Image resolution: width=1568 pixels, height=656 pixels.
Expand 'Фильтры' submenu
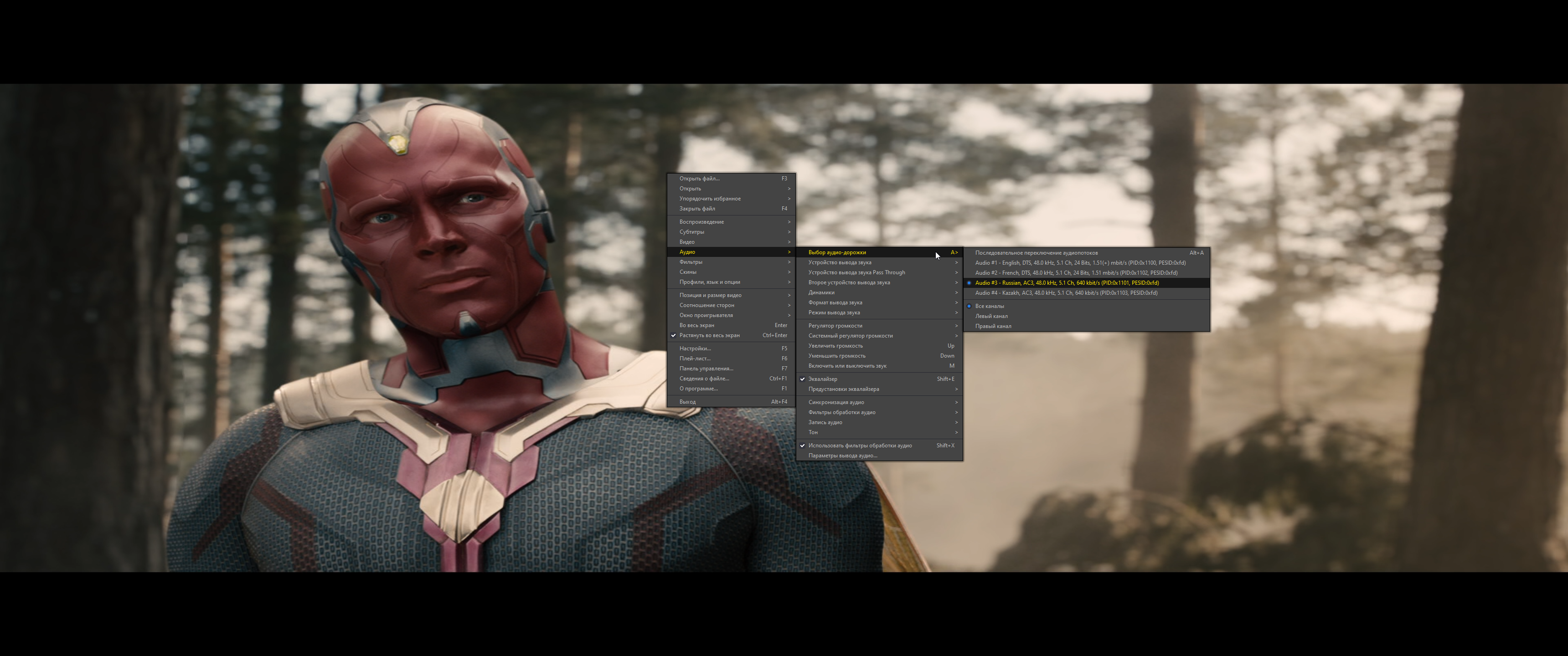pyautogui.click(x=731, y=261)
